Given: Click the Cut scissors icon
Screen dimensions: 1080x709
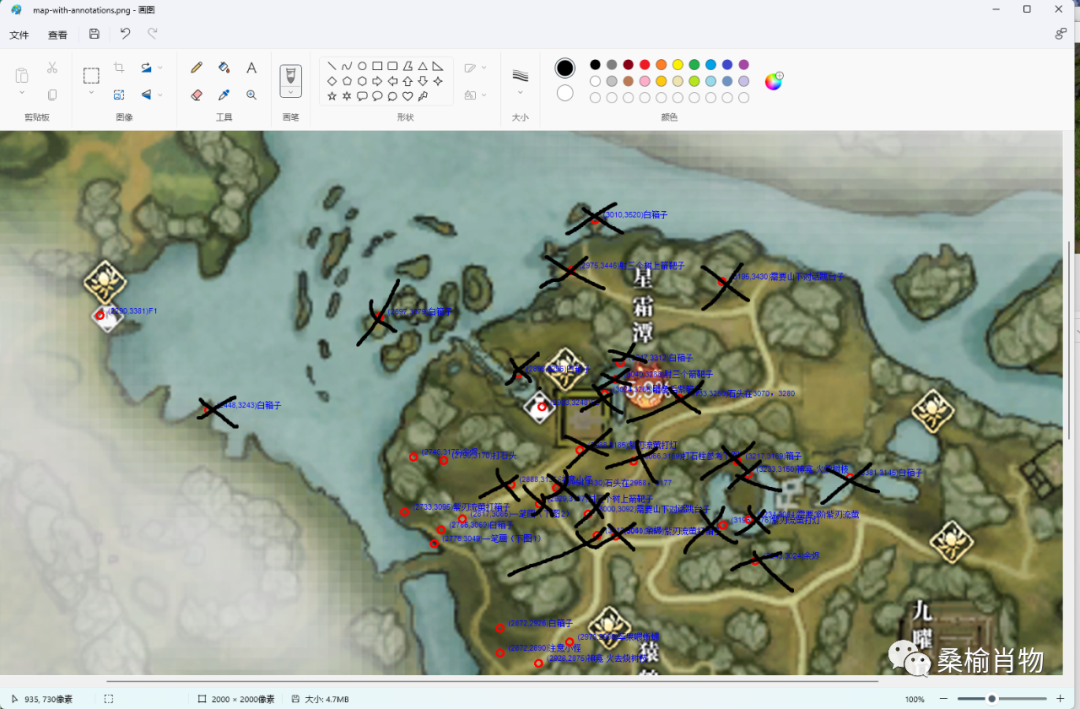Looking at the screenshot, I should click(52, 68).
